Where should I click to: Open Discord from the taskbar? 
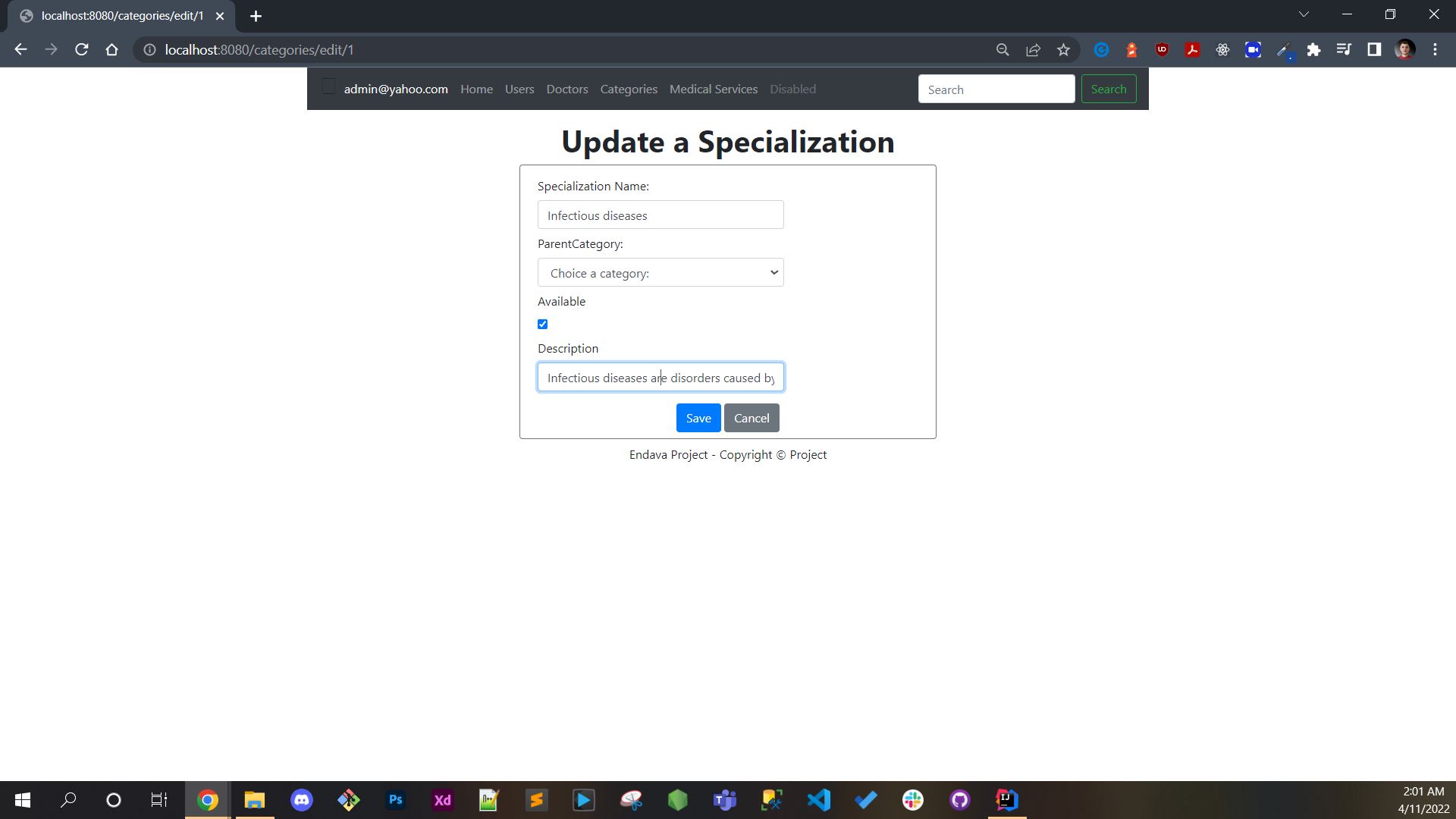pyautogui.click(x=302, y=799)
